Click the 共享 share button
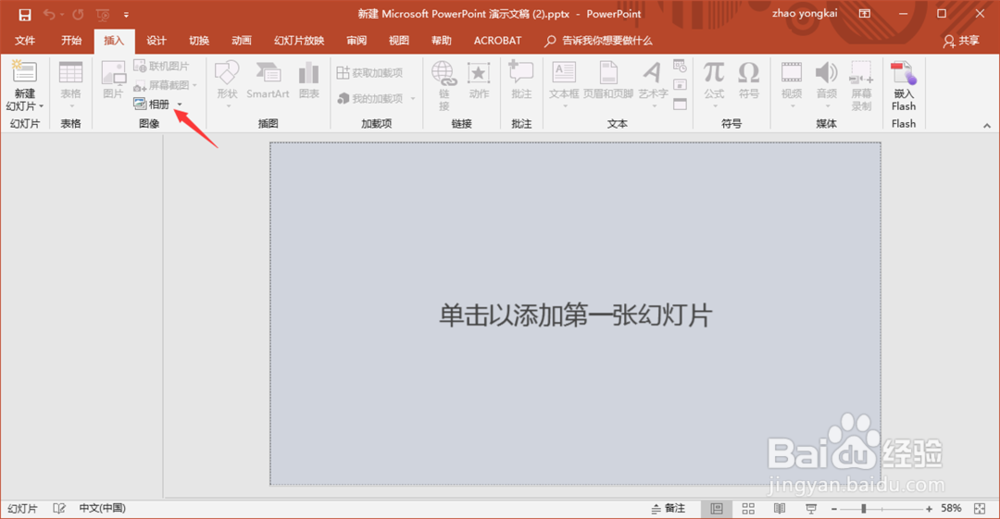The image size is (1000, 519). tap(961, 41)
